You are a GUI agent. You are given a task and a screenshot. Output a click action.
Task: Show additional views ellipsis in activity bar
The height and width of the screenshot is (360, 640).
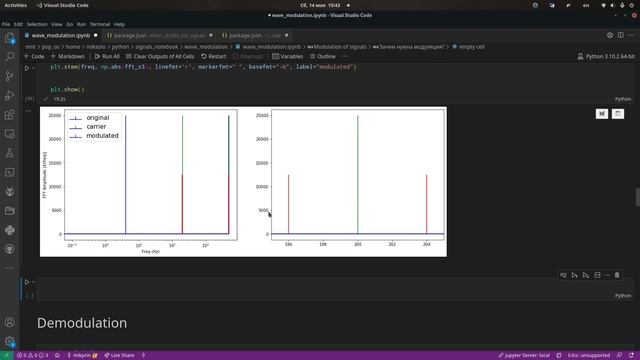click(9, 268)
